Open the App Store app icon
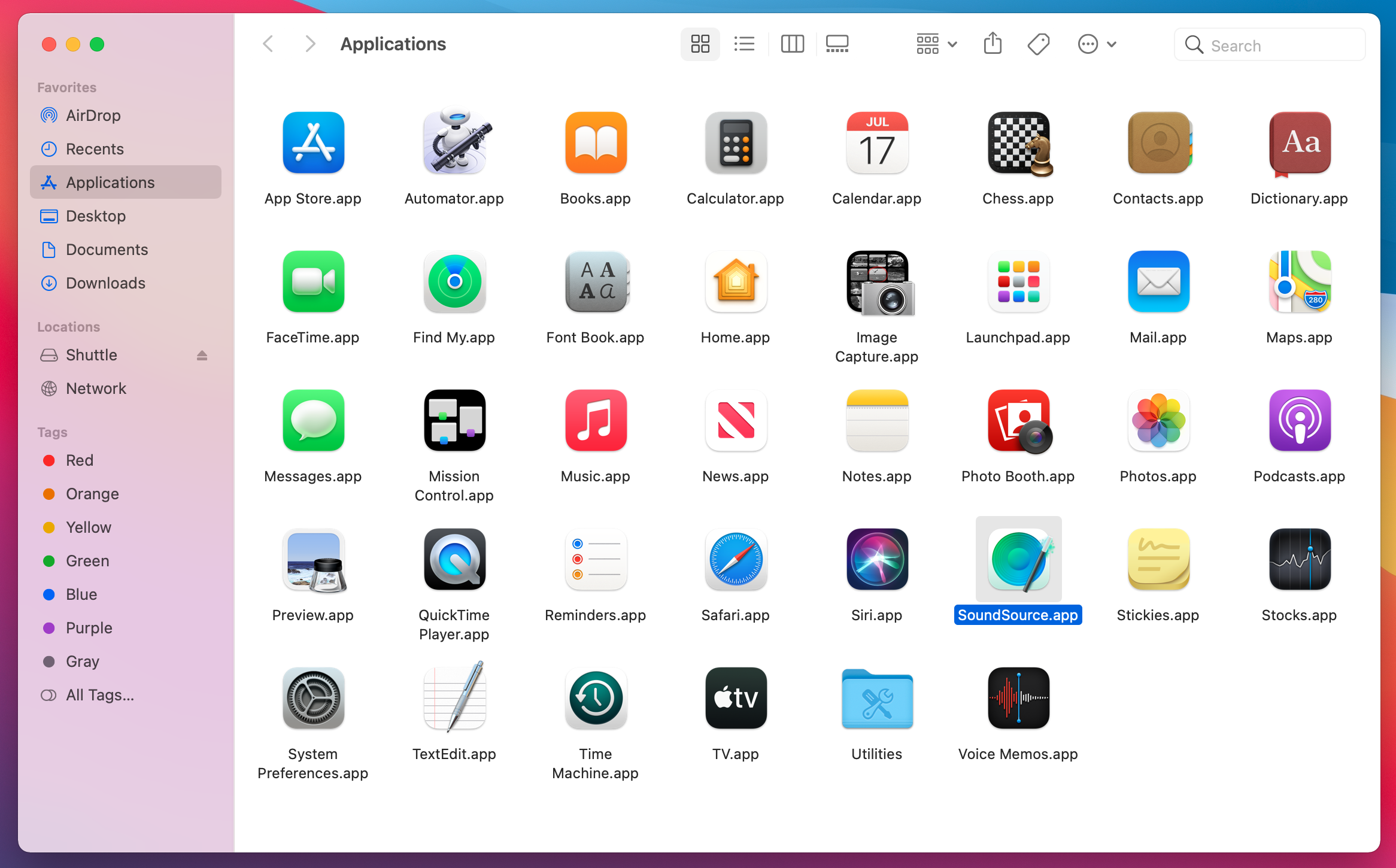The image size is (1396, 868). (313, 142)
